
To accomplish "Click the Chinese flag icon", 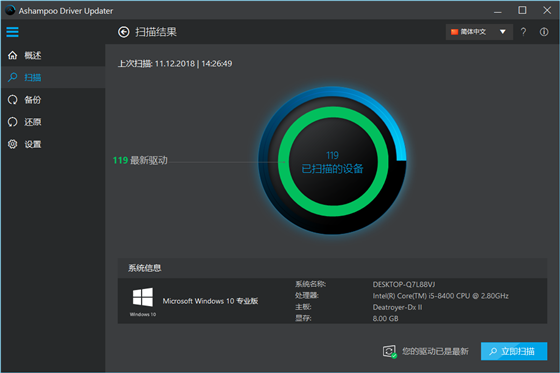I will click(x=454, y=32).
